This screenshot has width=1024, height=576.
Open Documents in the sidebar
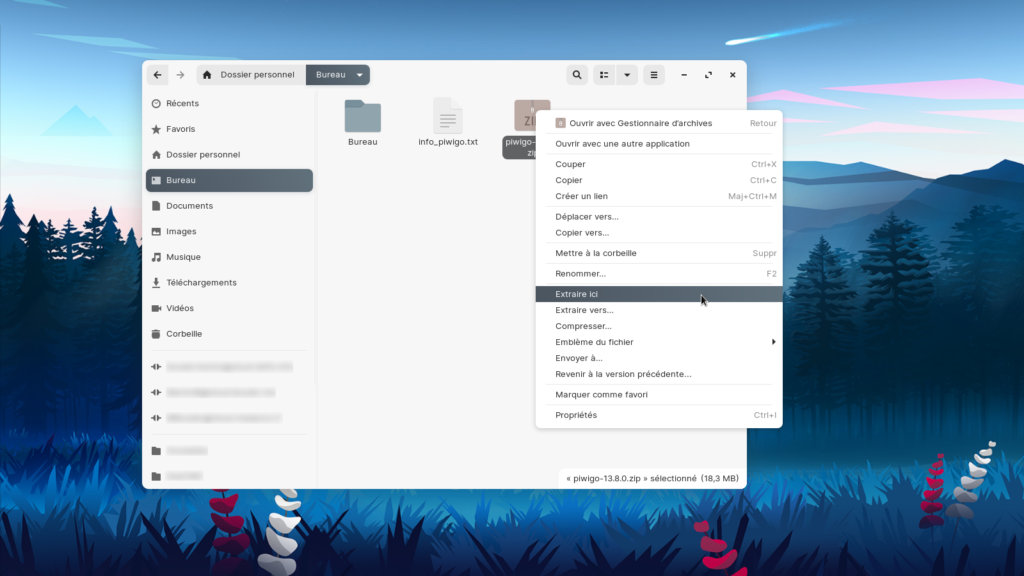[x=229, y=206]
